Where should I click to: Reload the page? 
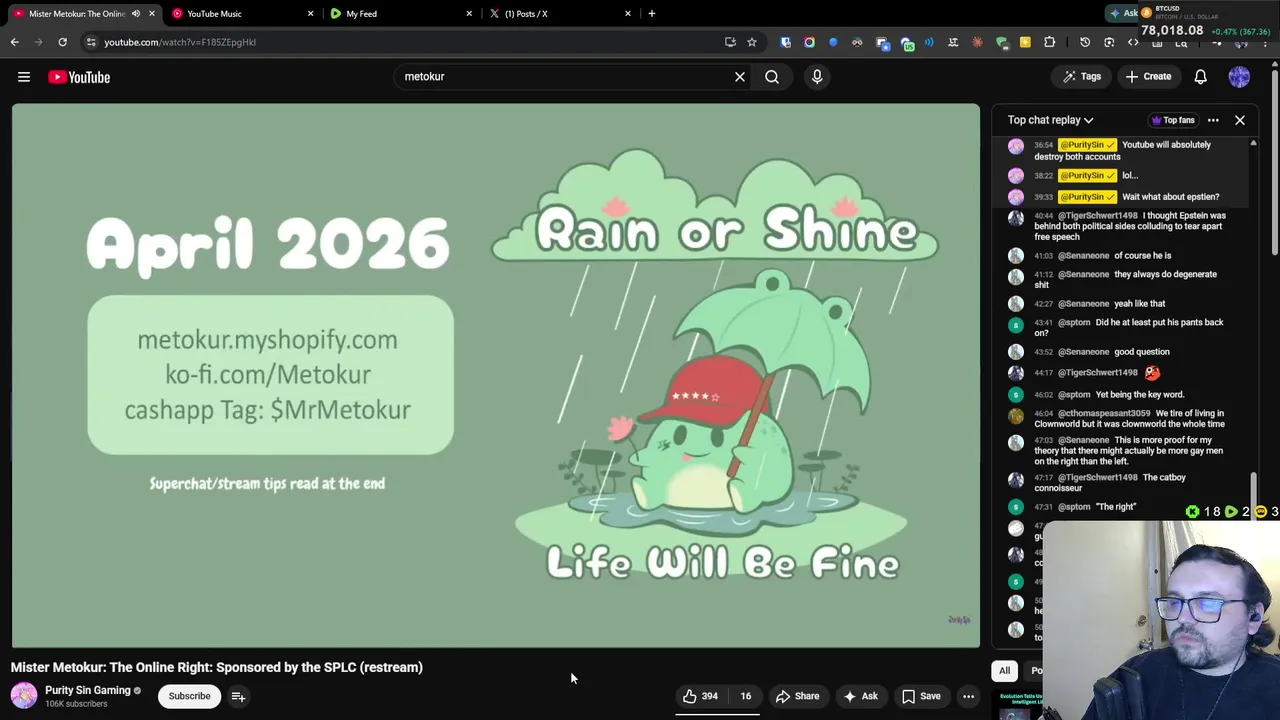click(62, 42)
